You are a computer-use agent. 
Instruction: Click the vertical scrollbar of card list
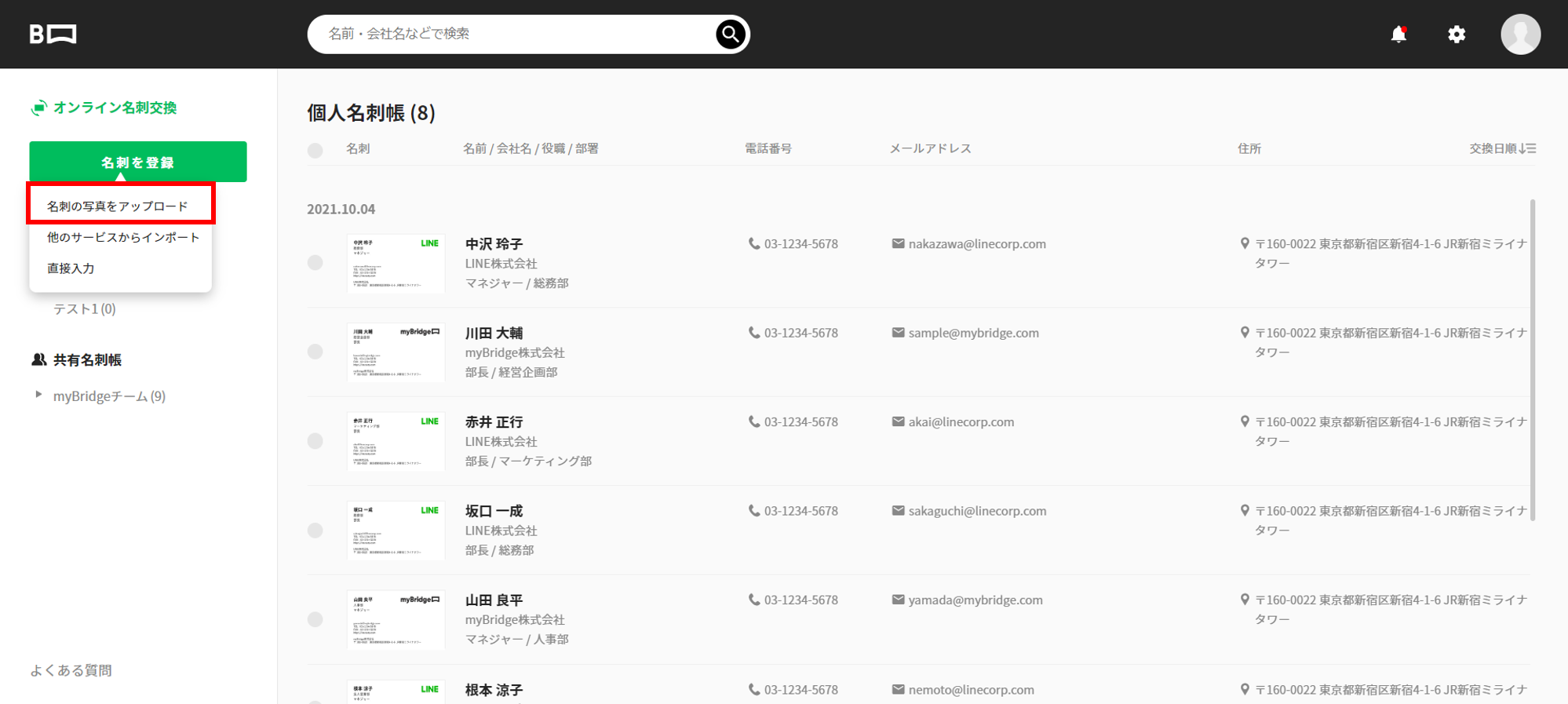pos(1533,361)
